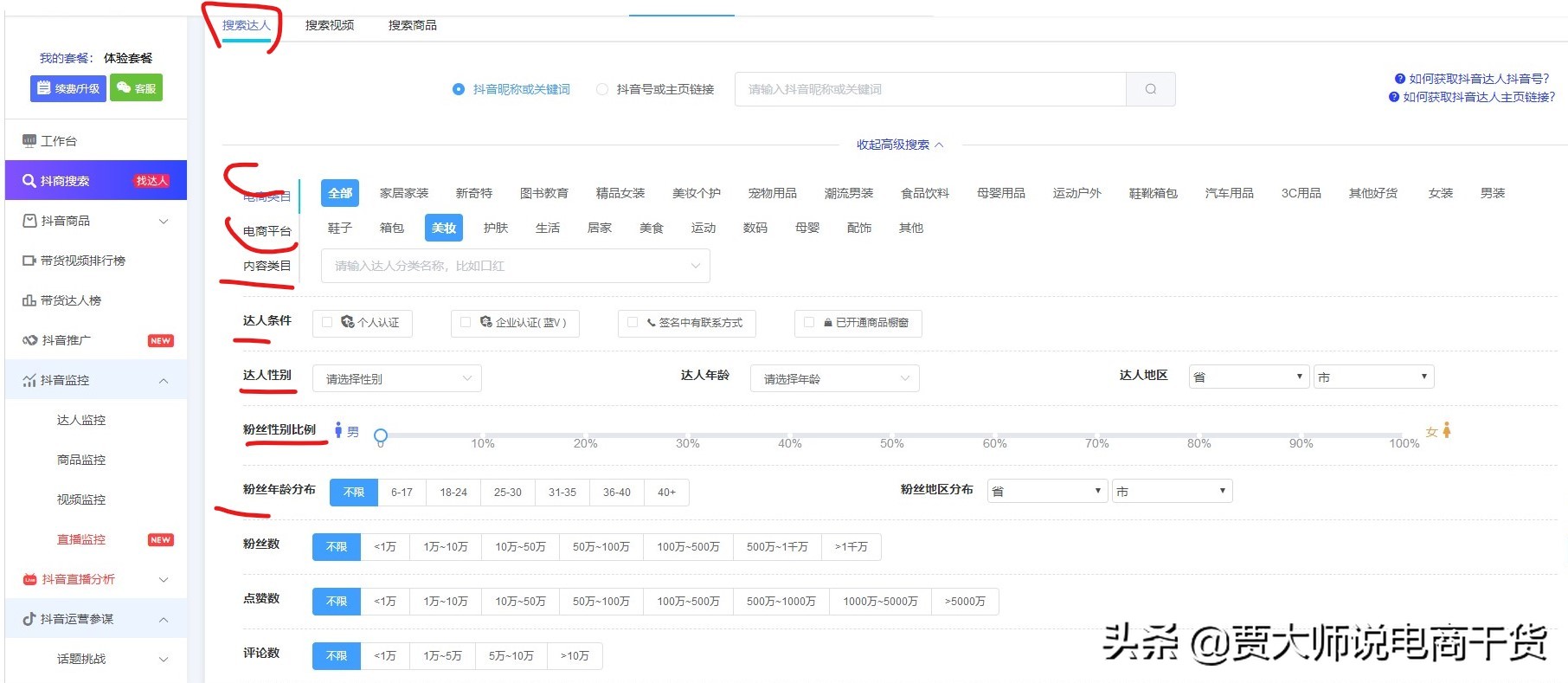Open 商品监控 in the sidebar
The image size is (1568, 683).
pyautogui.click(x=81, y=460)
